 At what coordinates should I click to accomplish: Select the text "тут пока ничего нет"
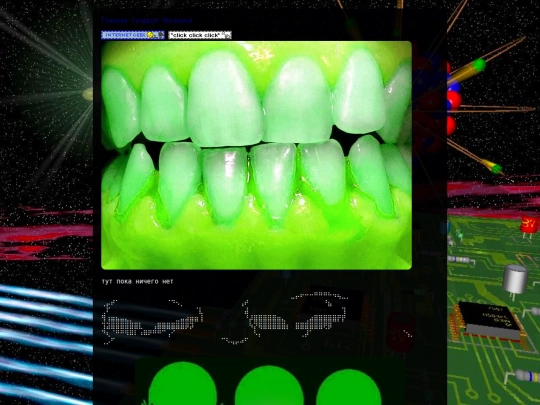(x=137, y=281)
